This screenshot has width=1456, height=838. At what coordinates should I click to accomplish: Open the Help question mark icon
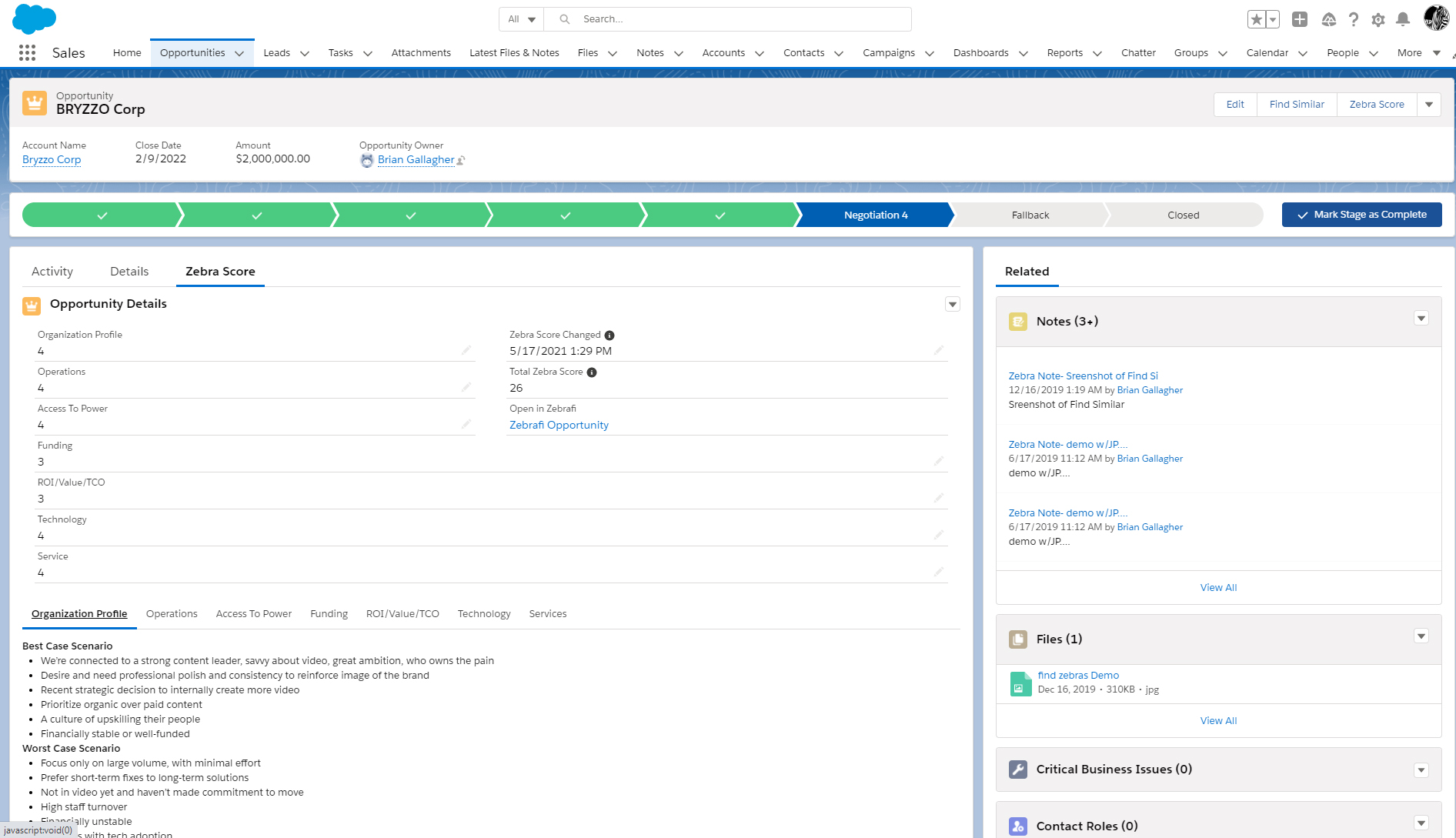pyautogui.click(x=1353, y=20)
